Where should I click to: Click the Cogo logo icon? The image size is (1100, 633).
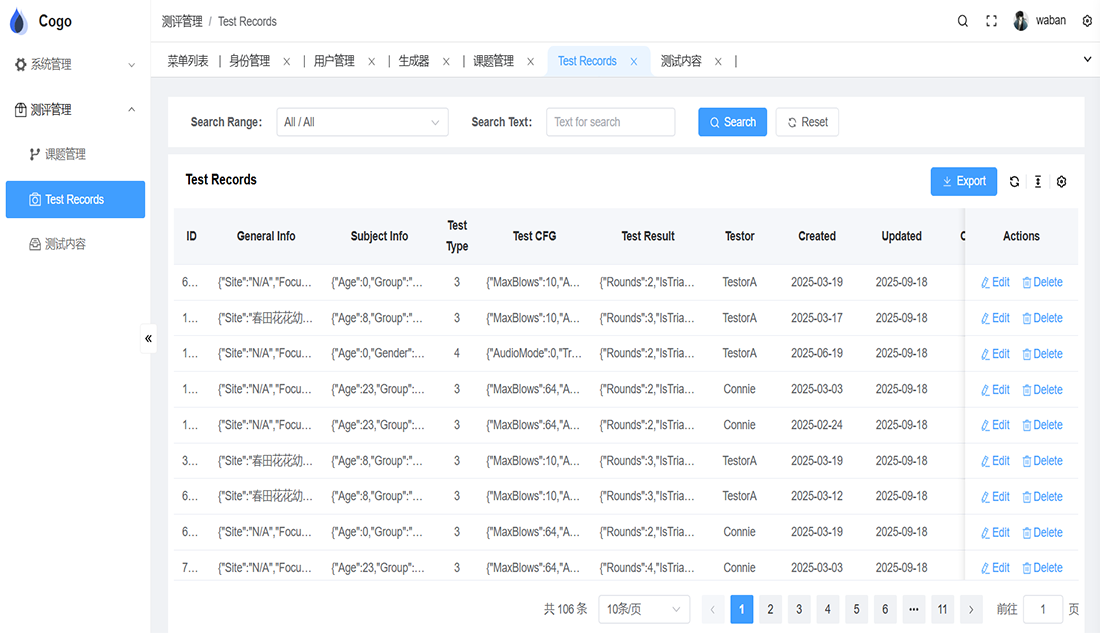coord(19,21)
